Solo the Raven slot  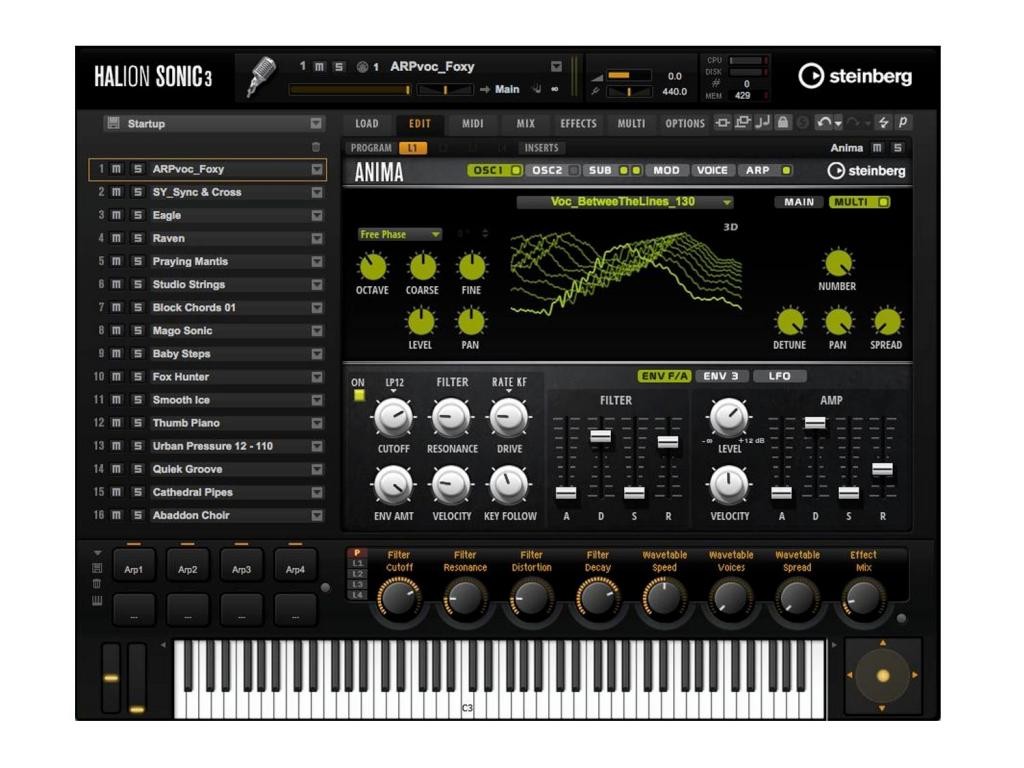click(x=137, y=238)
